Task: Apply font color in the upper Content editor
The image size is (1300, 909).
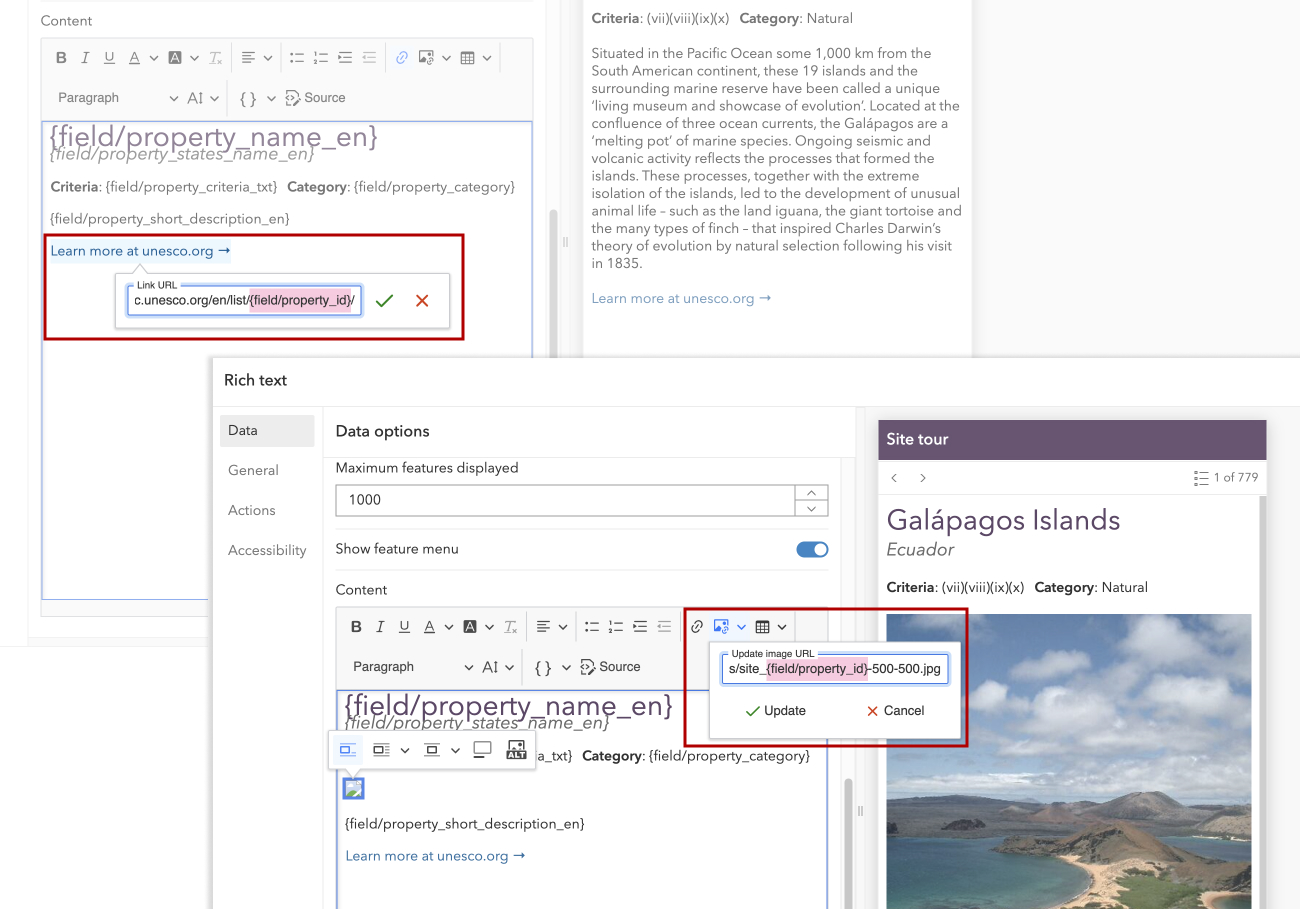Action: click(x=134, y=58)
